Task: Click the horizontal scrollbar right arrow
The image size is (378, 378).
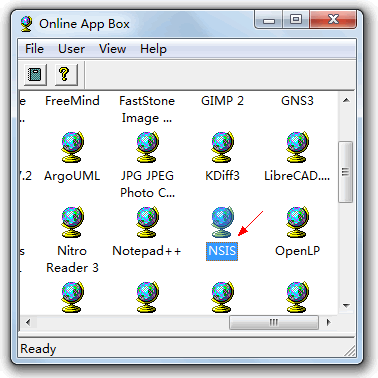Action: 329,322
